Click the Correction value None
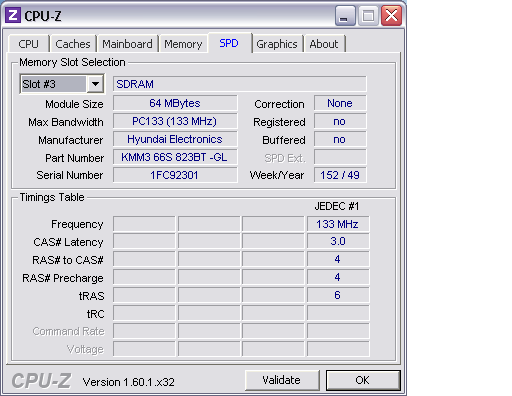This screenshot has width=512, height=396. point(340,103)
